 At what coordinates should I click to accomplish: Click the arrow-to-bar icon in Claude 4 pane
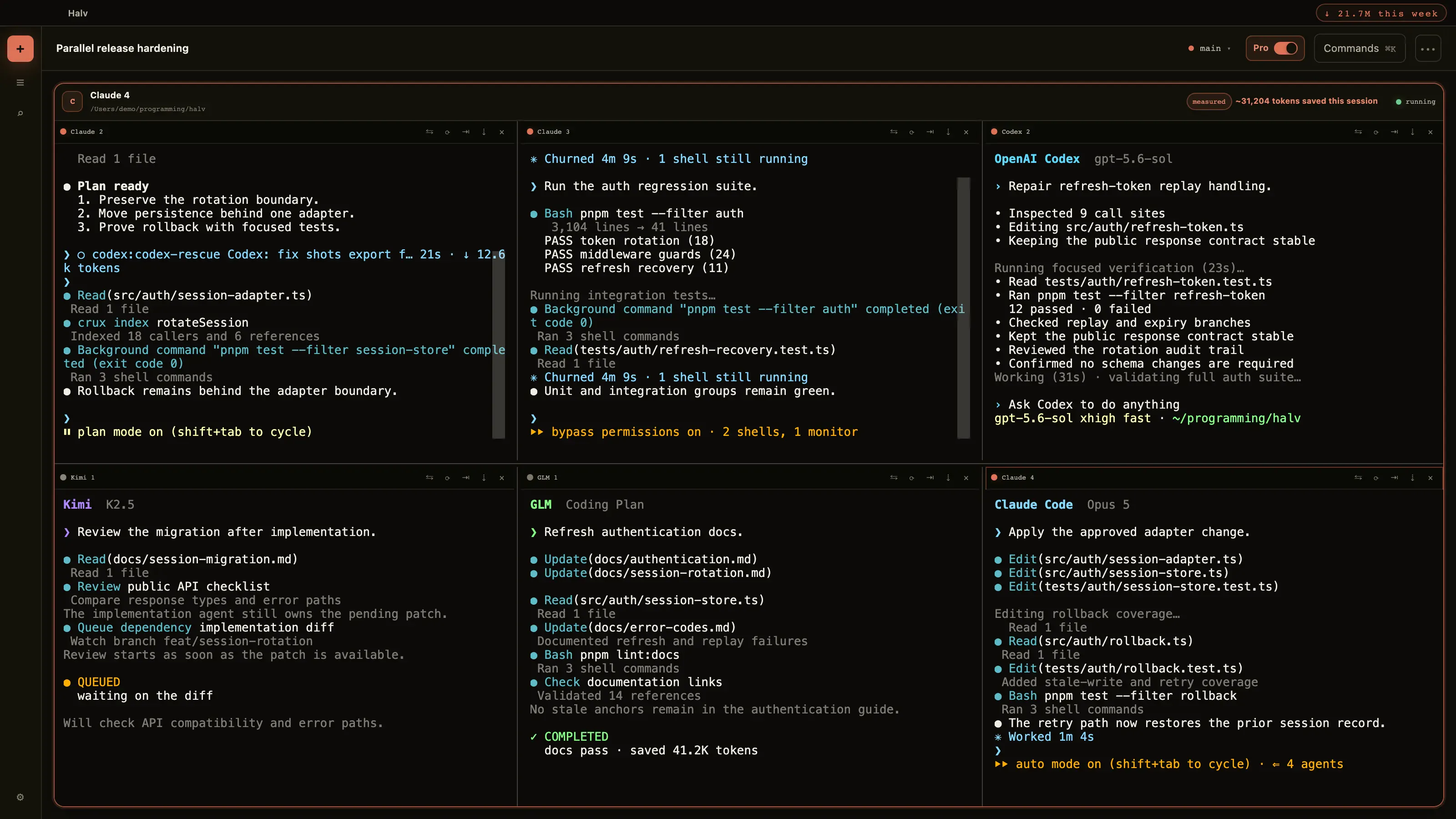1395,478
